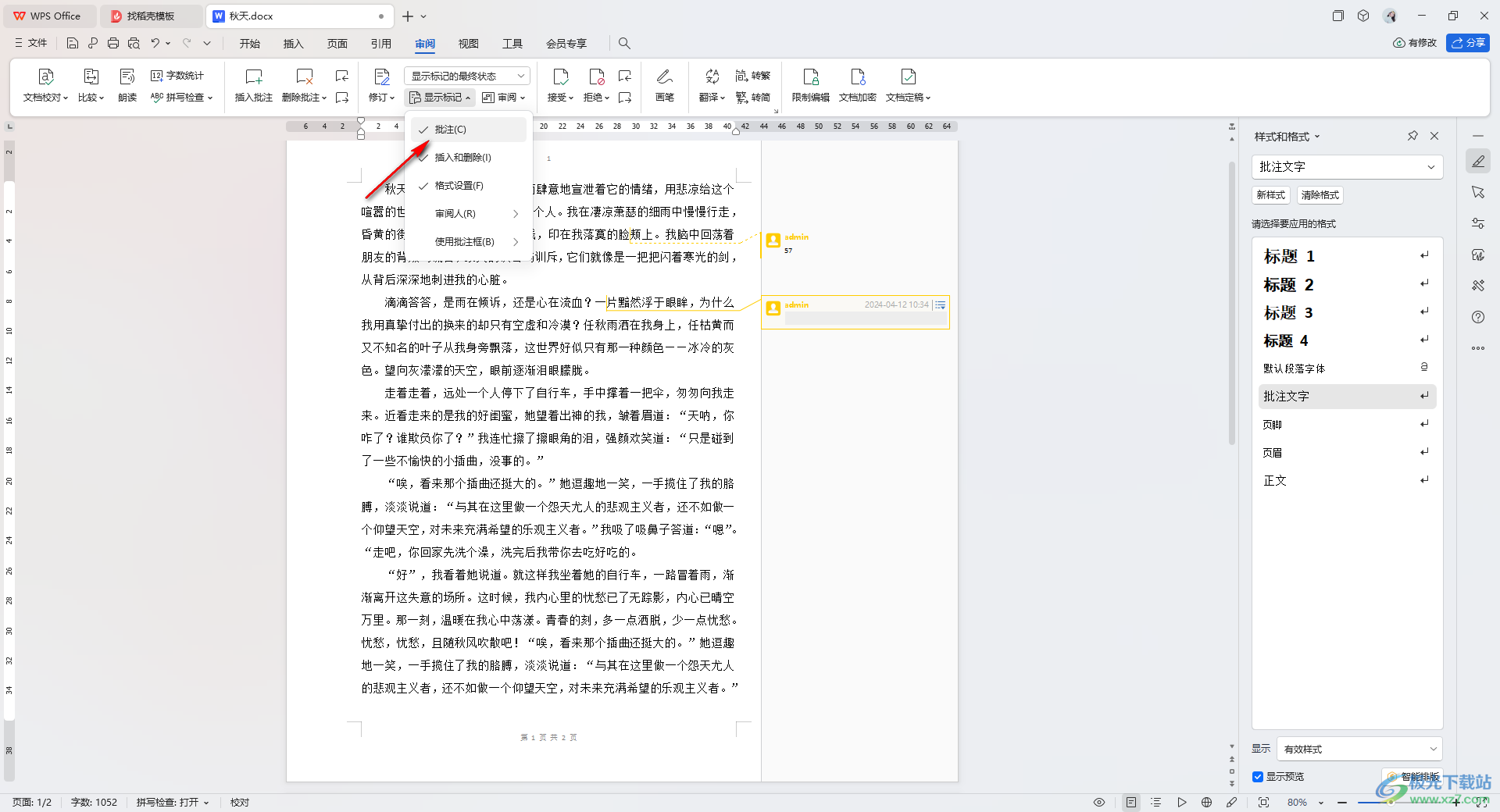Open 限制编辑 restrict editing
Screen dimensions: 1500x812
(x=811, y=85)
